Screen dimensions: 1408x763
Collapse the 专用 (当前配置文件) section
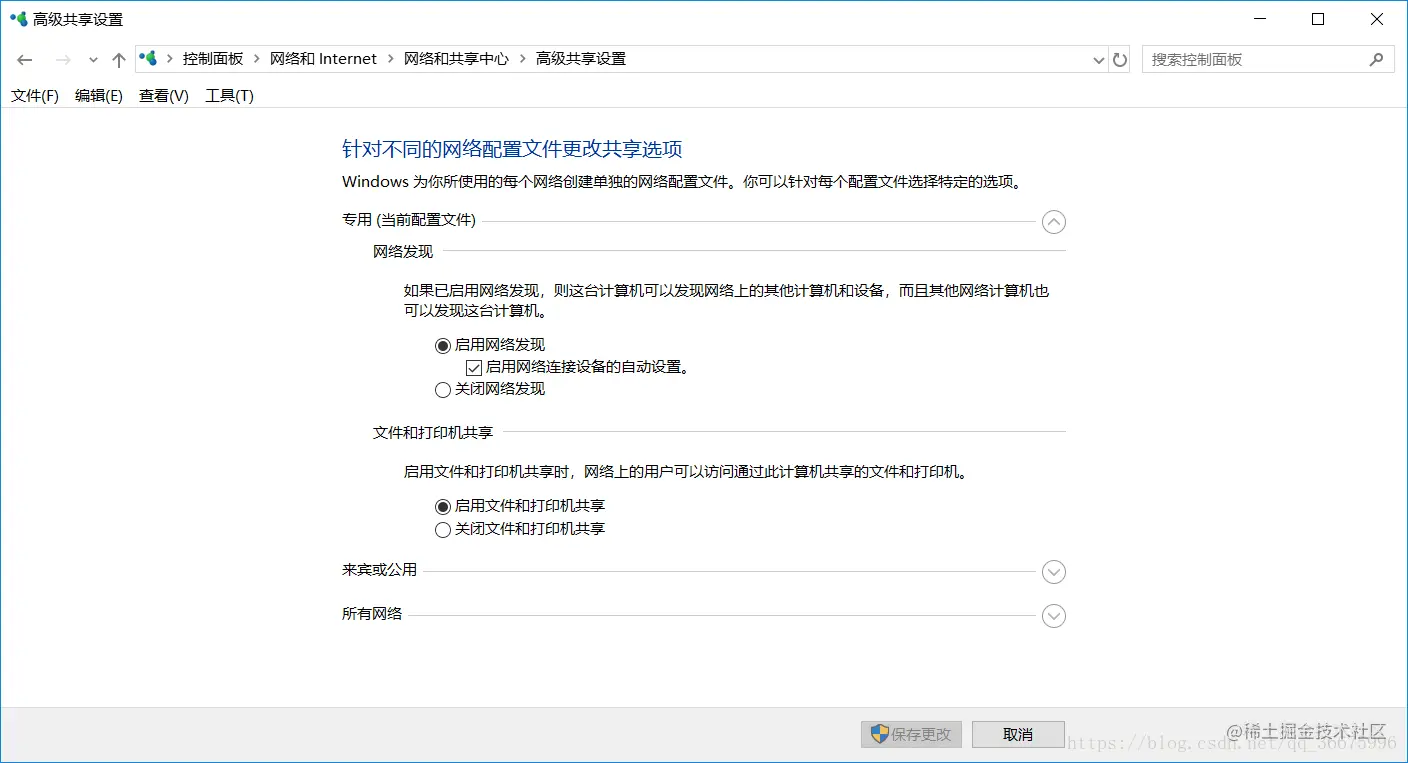pos(1053,221)
